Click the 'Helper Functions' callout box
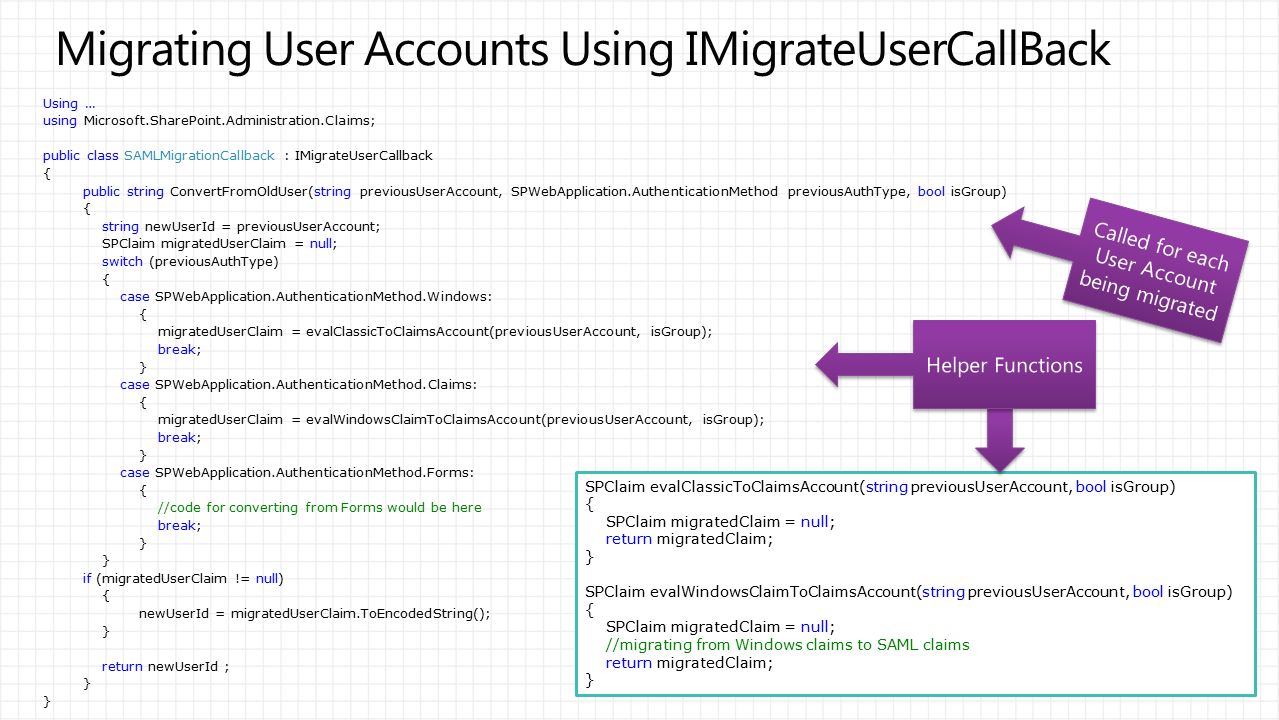1279x720 pixels. click(1004, 365)
